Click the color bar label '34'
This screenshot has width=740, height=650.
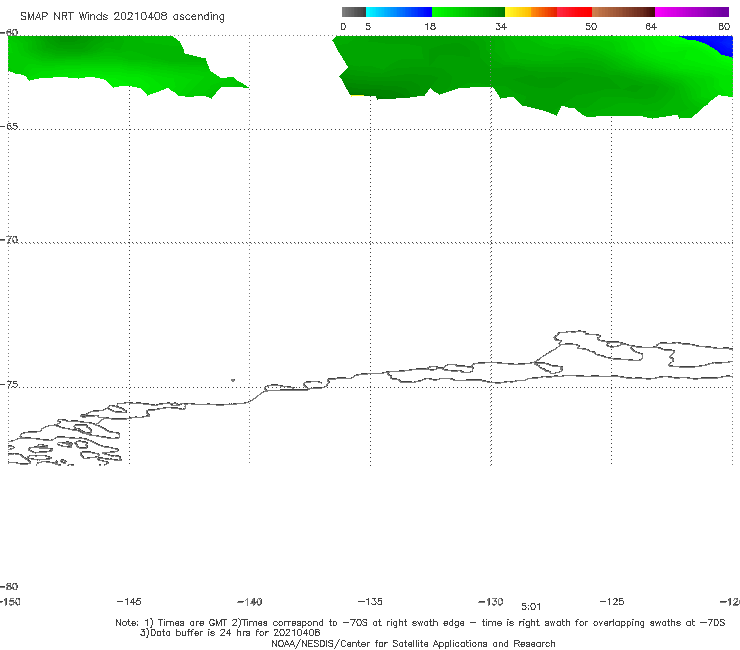(501, 27)
